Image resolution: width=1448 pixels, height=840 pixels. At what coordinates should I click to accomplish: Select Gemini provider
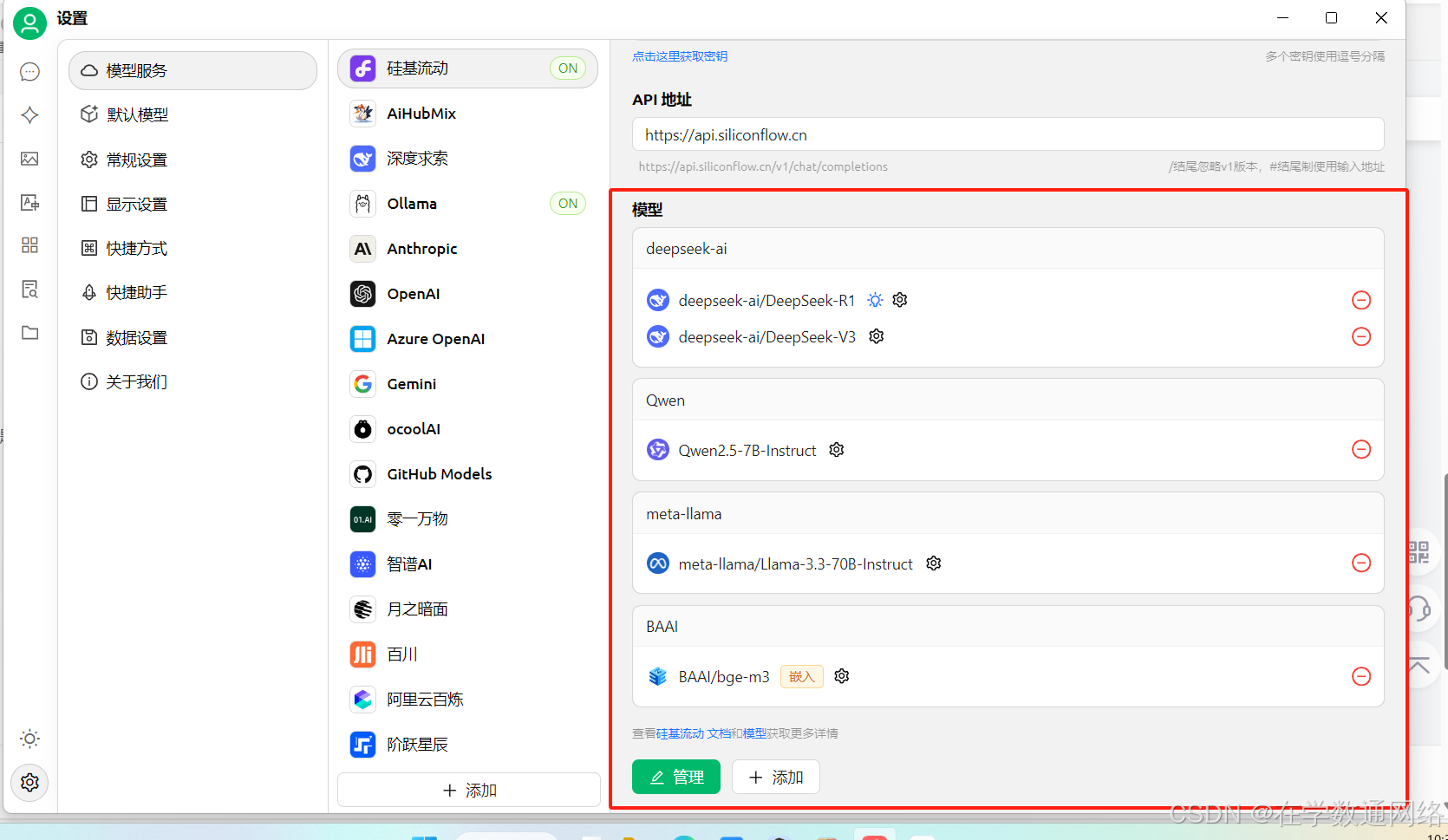(x=468, y=384)
